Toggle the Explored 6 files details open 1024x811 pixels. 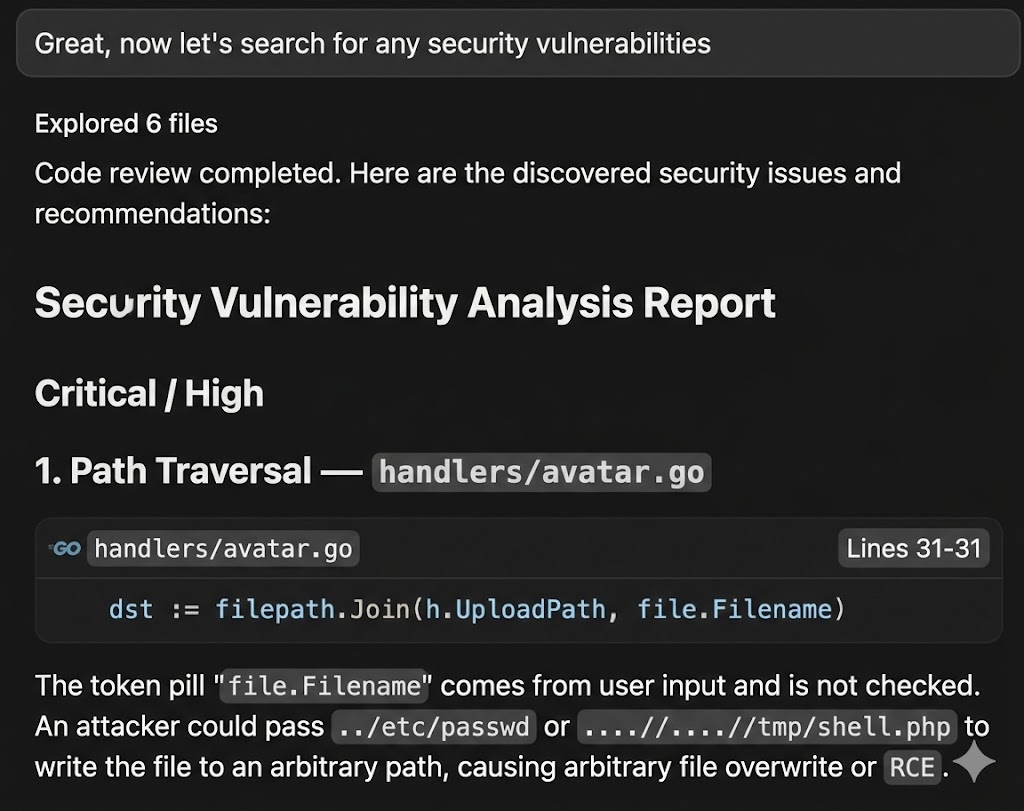point(126,124)
